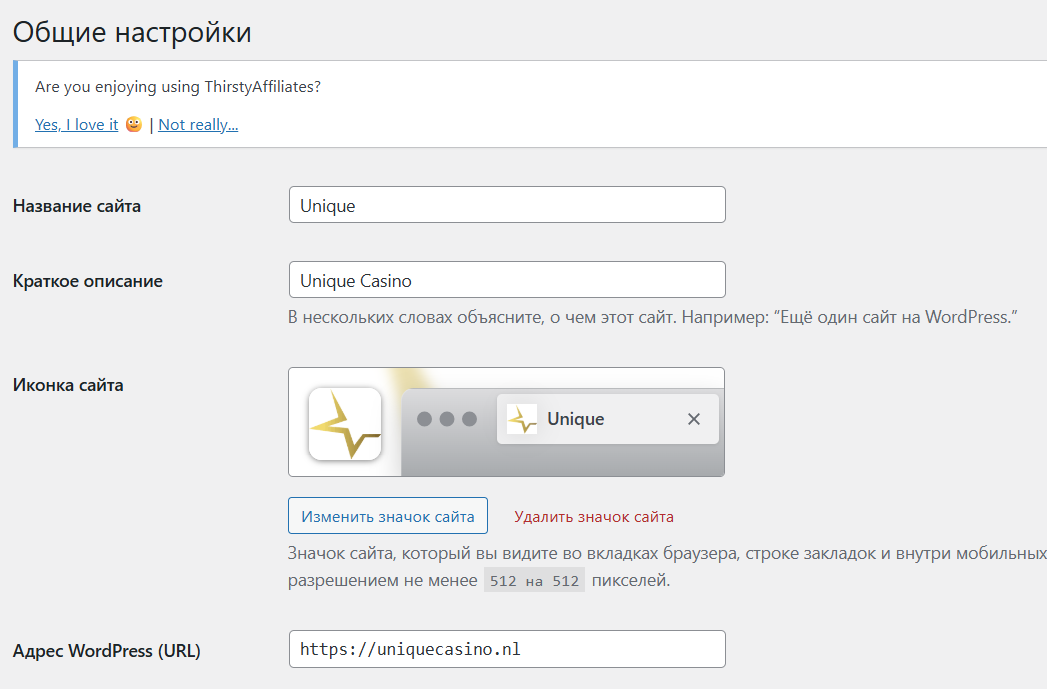
Task: Open the Not really... link
Action: [x=198, y=125]
